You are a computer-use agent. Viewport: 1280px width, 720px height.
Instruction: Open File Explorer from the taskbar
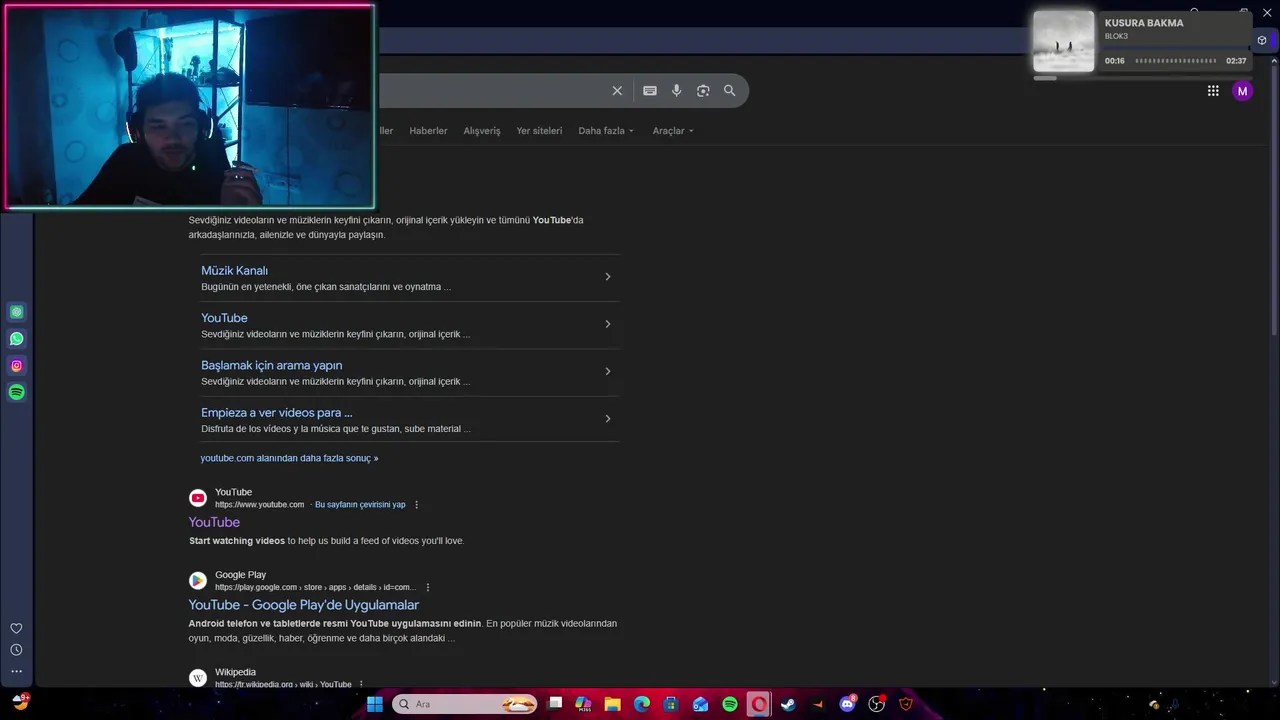(x=613, y=704)
